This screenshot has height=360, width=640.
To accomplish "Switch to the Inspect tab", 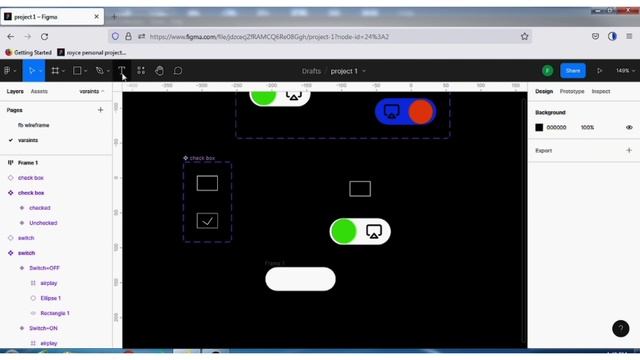I will coord(601,91).
